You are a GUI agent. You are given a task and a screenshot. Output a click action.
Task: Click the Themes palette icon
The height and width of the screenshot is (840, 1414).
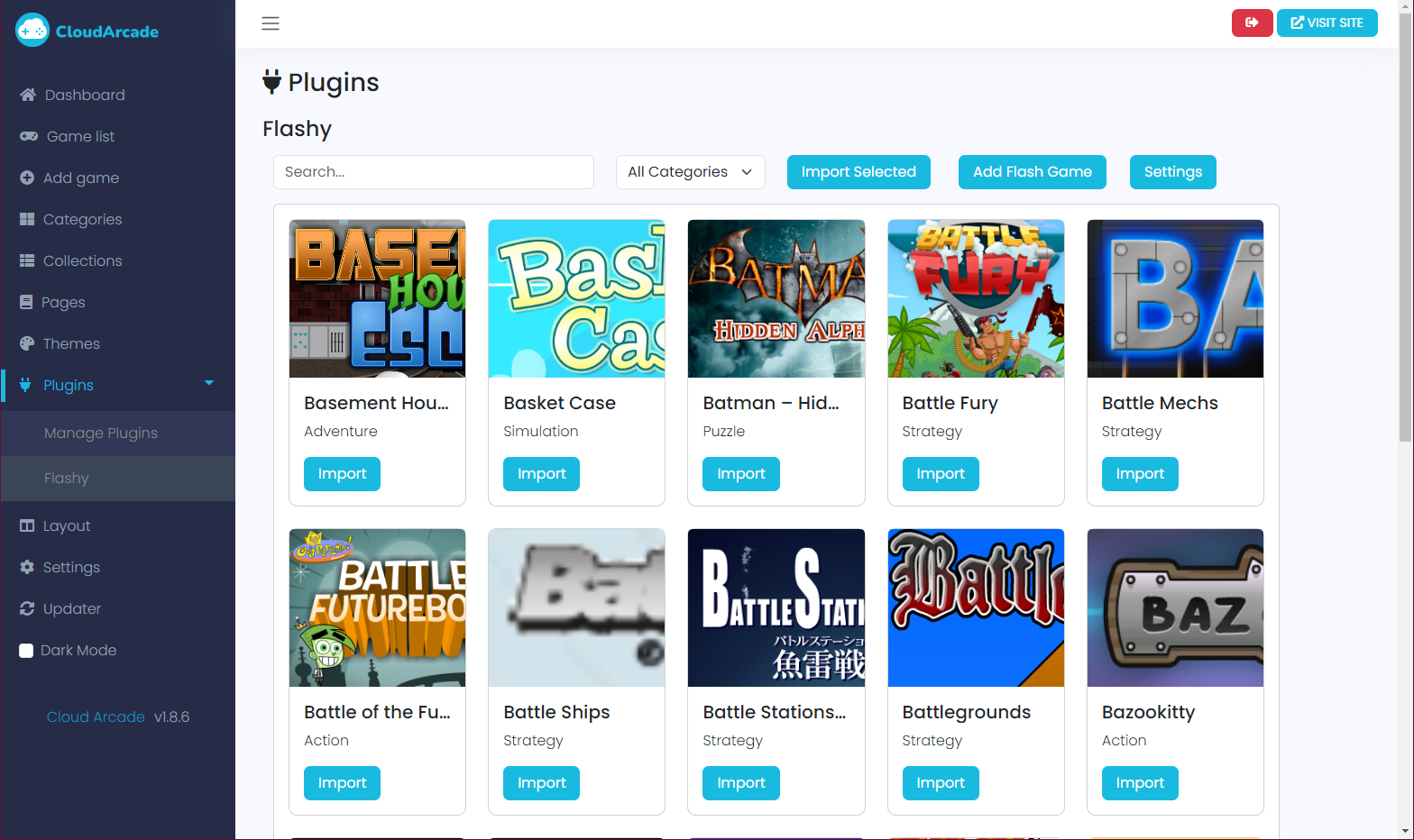coord(27,343)
